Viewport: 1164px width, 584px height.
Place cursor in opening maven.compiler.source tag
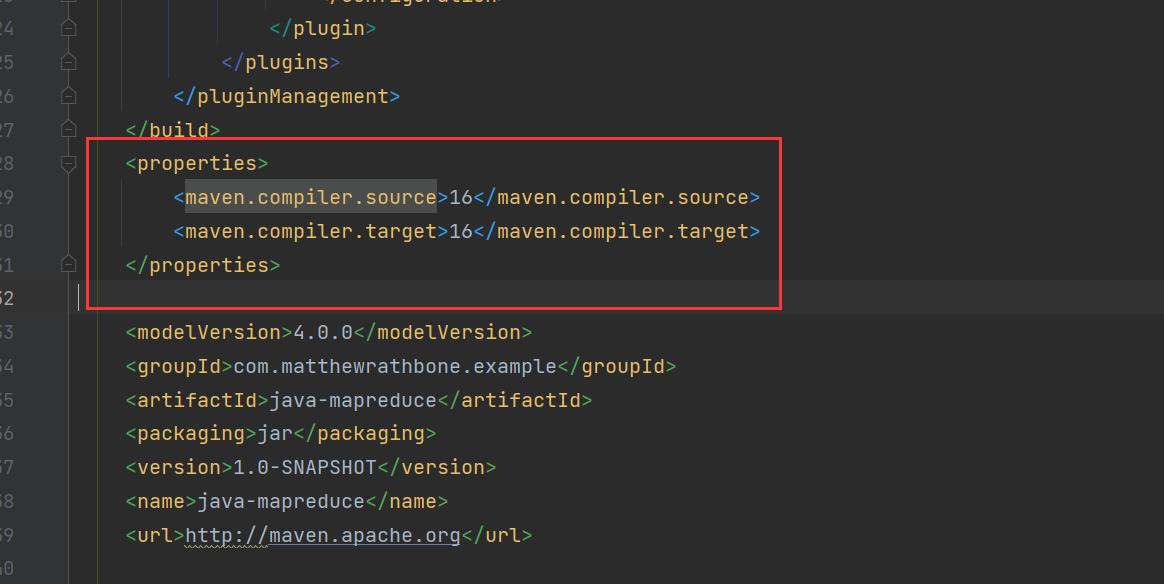[x=310, y=197]
